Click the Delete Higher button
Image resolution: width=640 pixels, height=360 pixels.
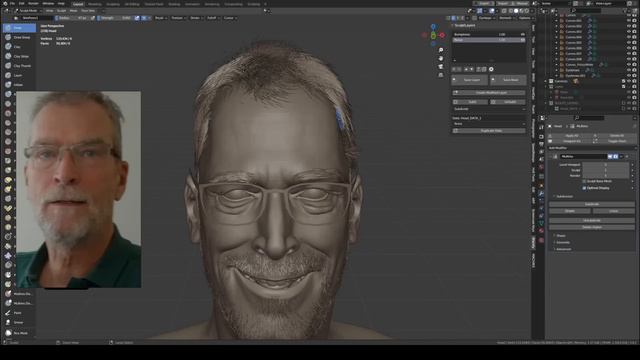(592, 227)
